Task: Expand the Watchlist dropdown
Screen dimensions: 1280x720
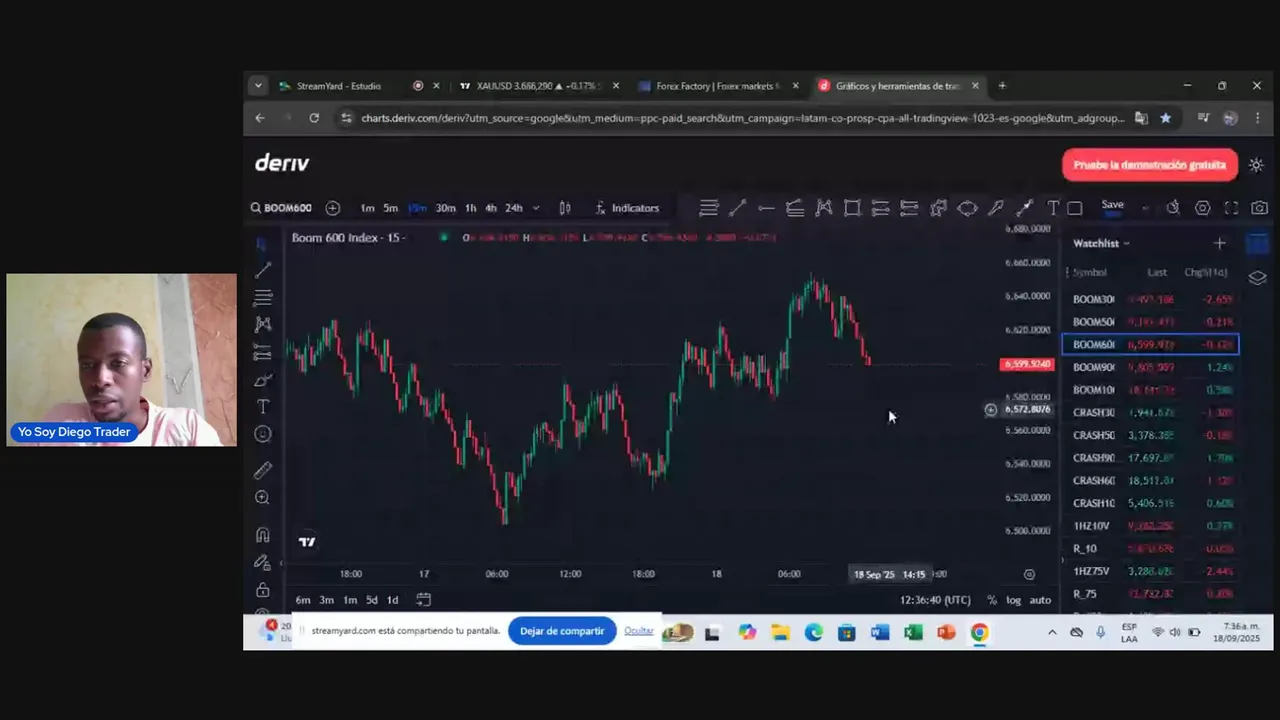Action: pyautogui.click(x=1101, y=243)
